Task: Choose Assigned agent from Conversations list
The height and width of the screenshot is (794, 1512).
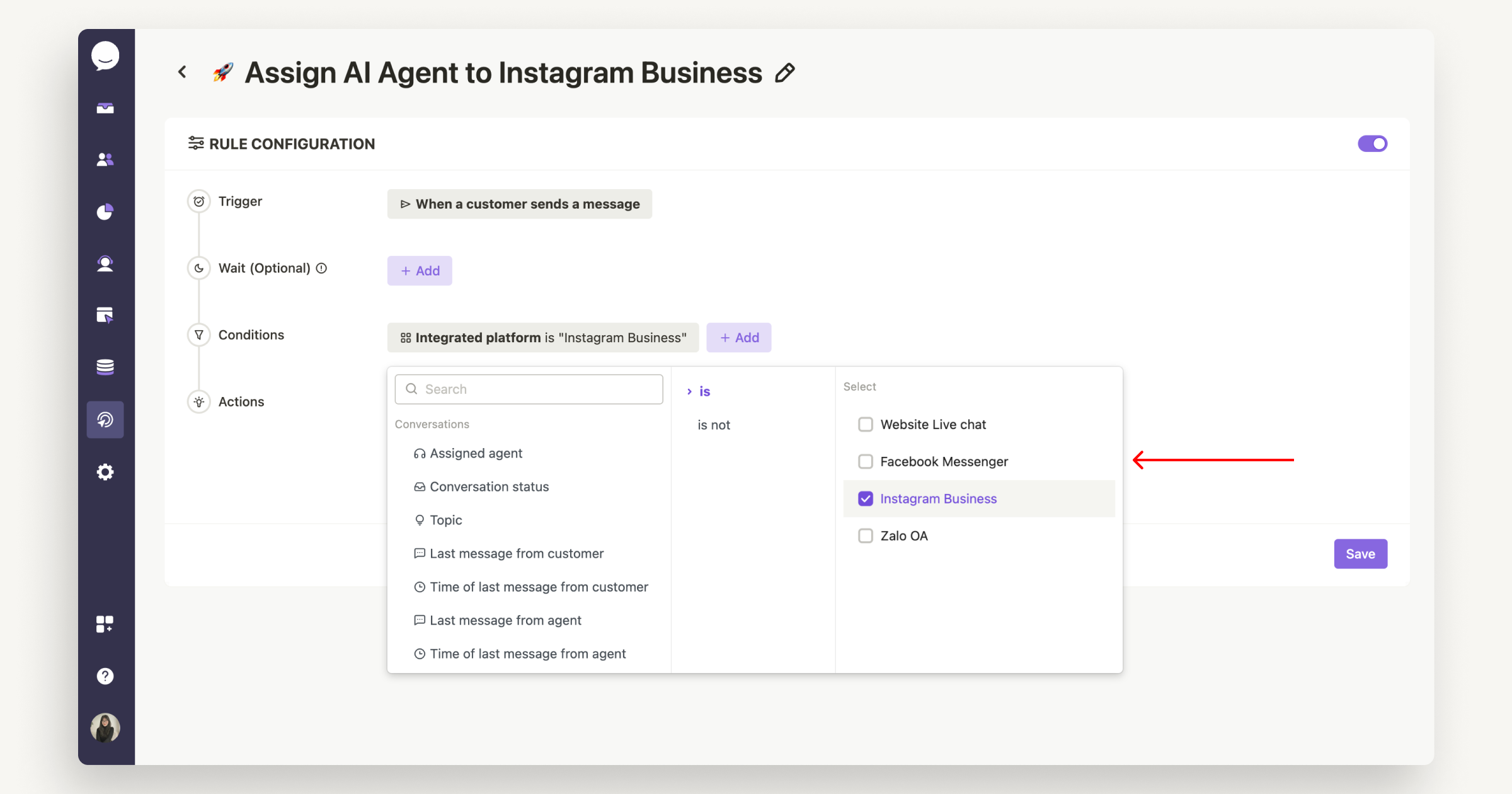Action: (476, 452)
